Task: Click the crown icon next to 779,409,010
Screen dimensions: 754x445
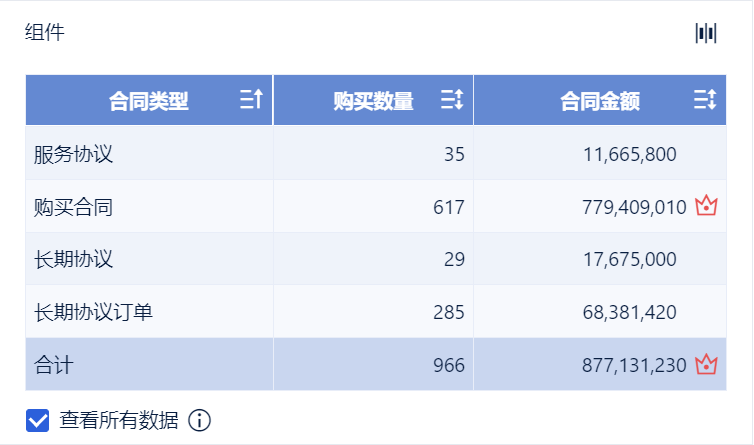Action: [707, 207]
